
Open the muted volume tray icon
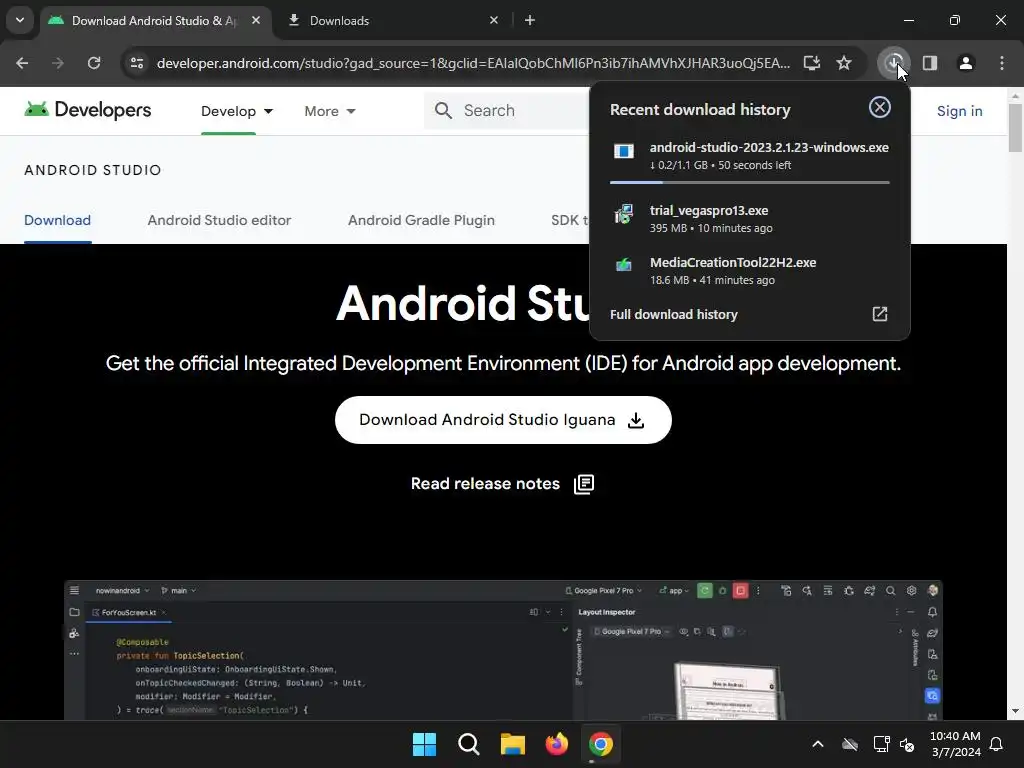point(907,744)
